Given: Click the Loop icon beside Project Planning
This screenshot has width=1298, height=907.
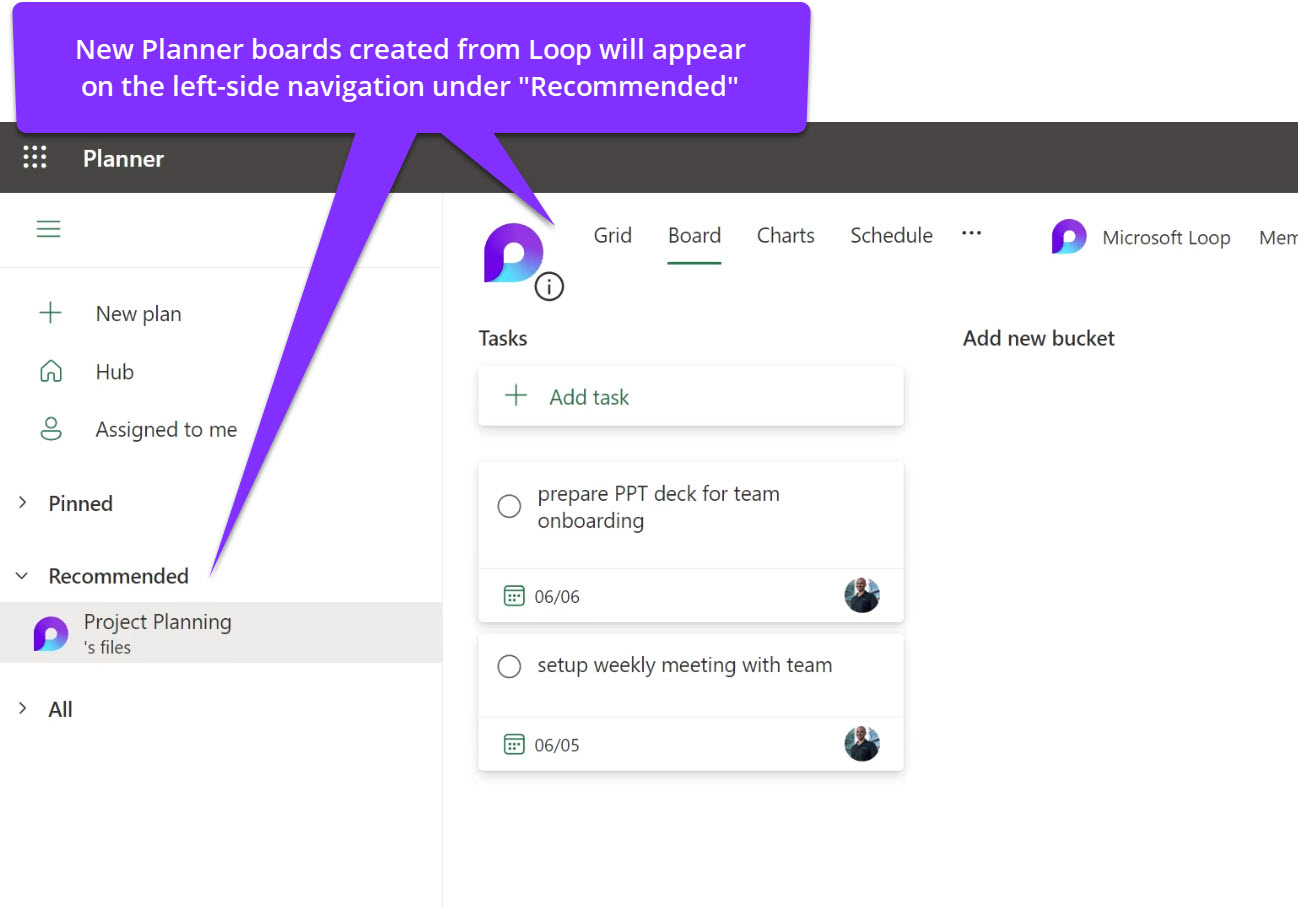Looking at the screenshot, I should click(51, 633).
